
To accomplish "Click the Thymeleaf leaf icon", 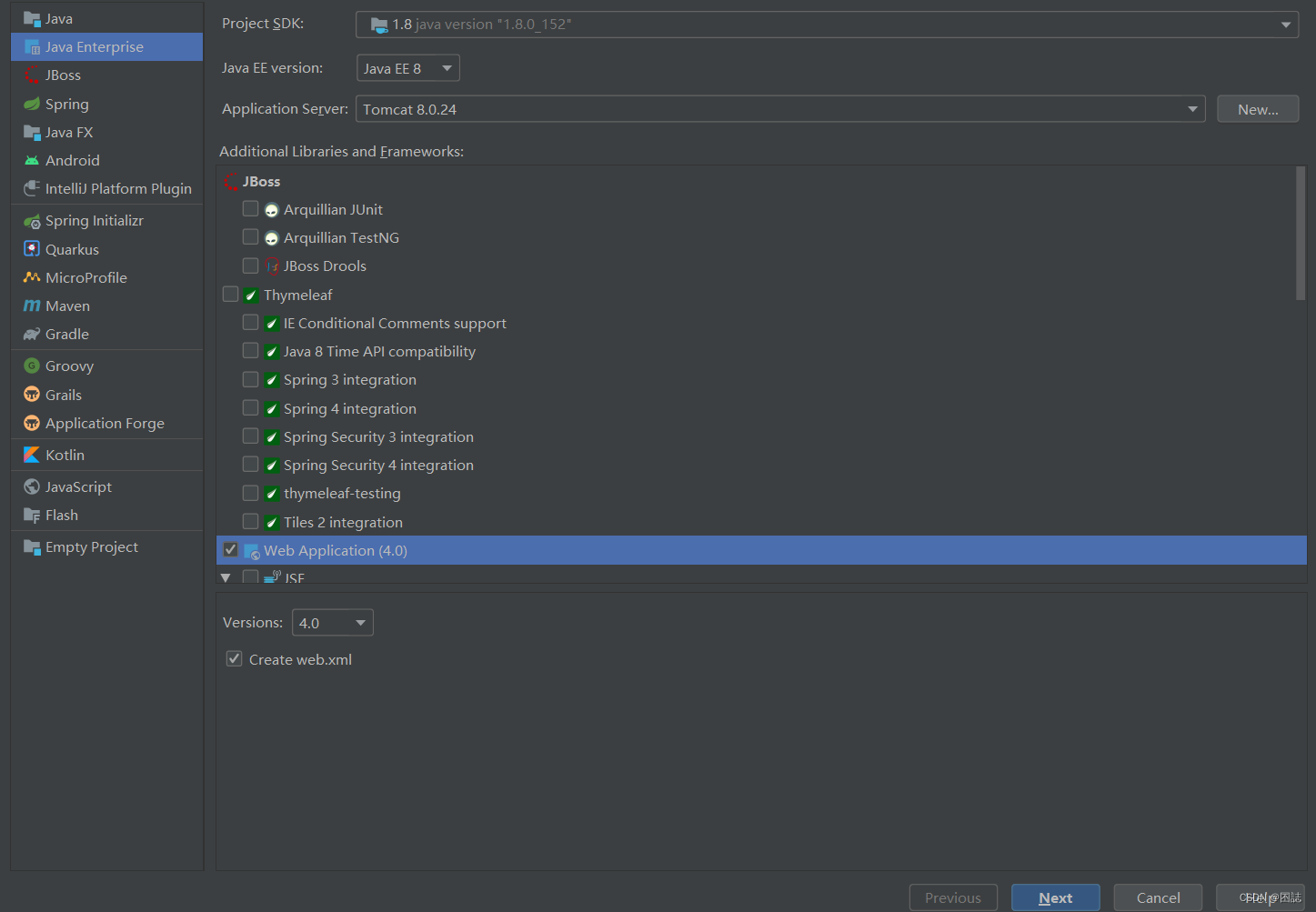I will 252,296.
